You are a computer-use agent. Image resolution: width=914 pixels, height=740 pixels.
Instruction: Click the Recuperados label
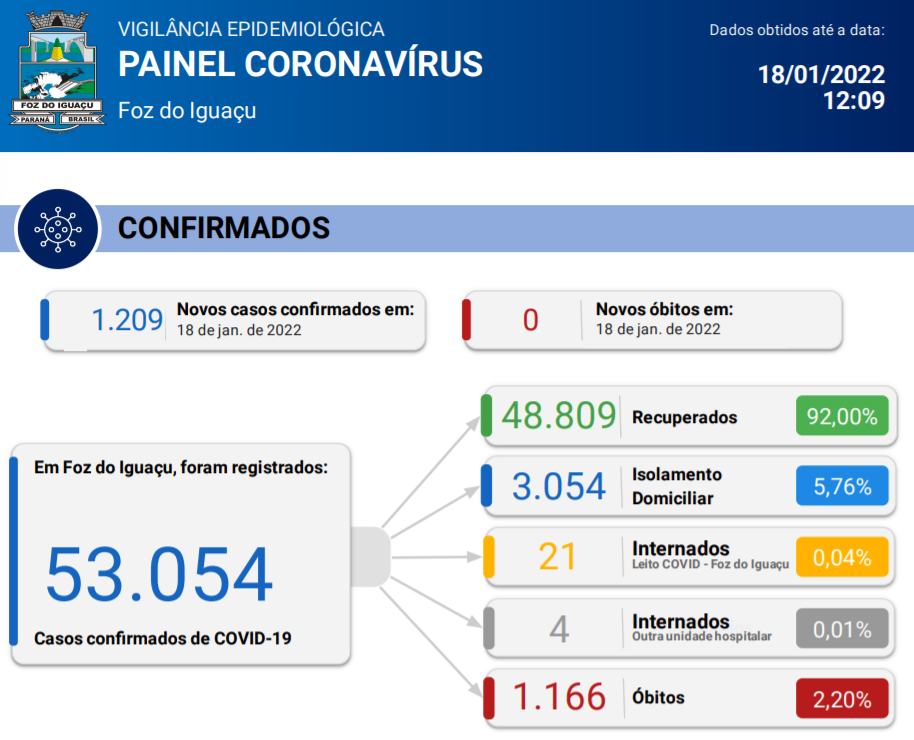click(684, 418)
